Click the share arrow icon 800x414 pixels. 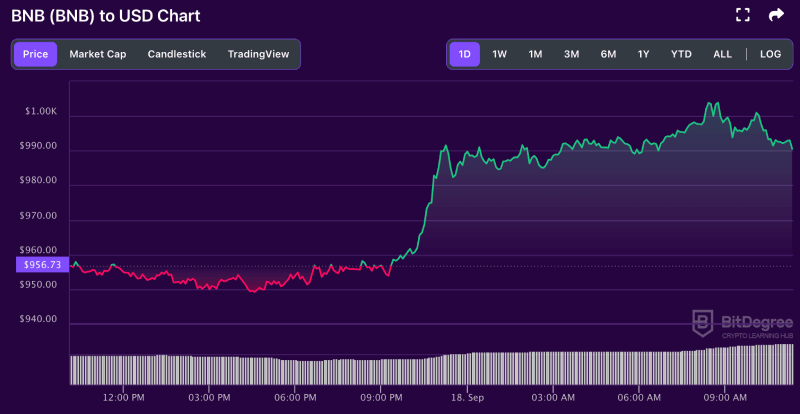tap(776, 15)
